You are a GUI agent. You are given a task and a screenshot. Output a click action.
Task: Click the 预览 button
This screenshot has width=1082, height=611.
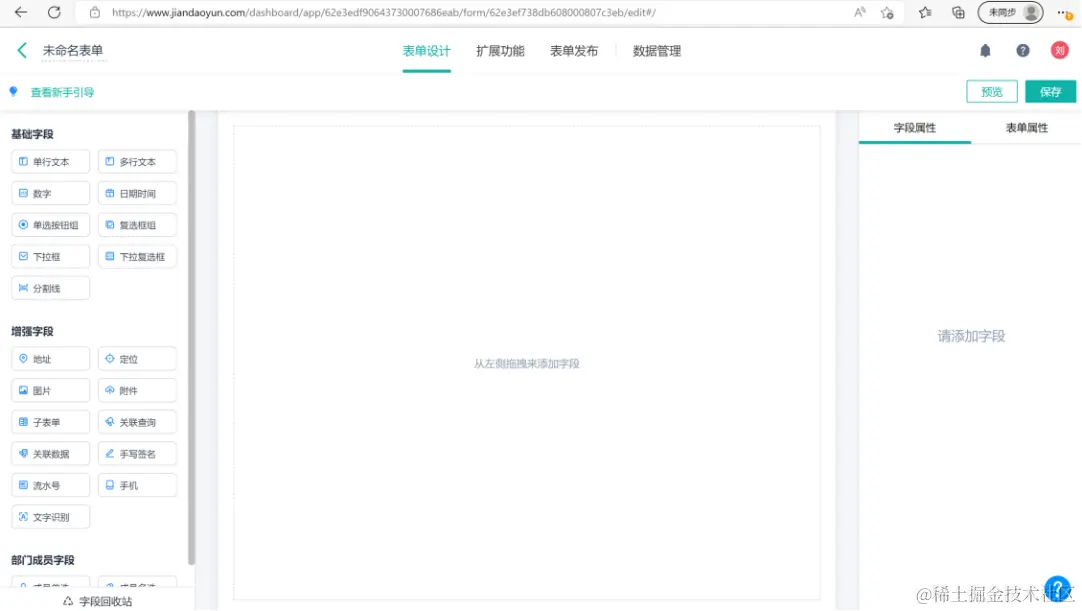[992, 92]
